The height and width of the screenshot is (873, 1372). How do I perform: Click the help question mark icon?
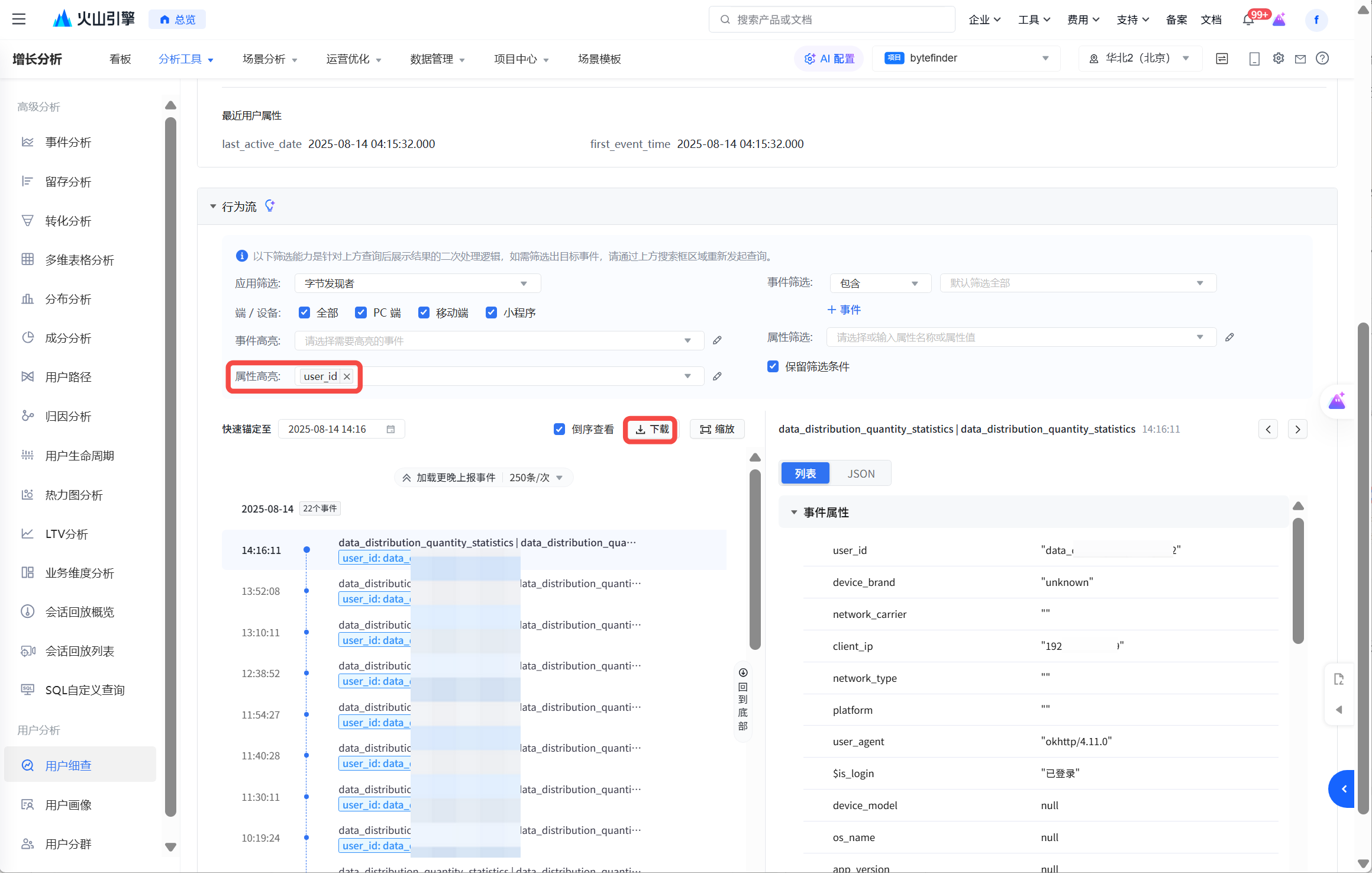[x=1322, y=59]
